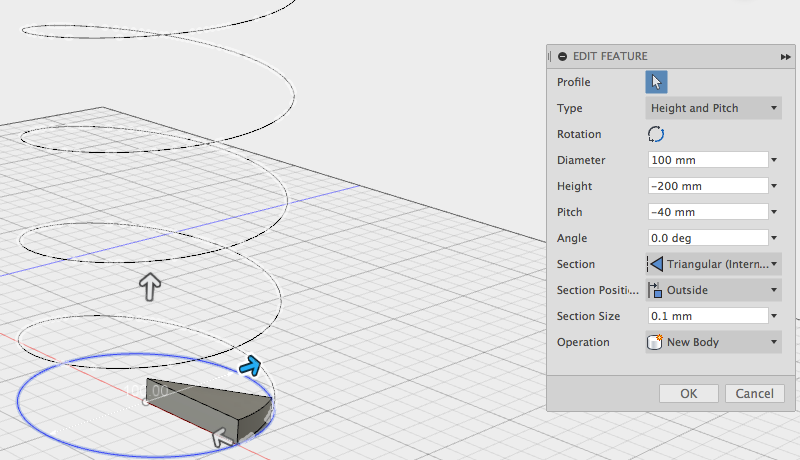Click the white arrow manipulator near the wedge
This screenshot has width=800, height=460.
(x=222, y=438)
